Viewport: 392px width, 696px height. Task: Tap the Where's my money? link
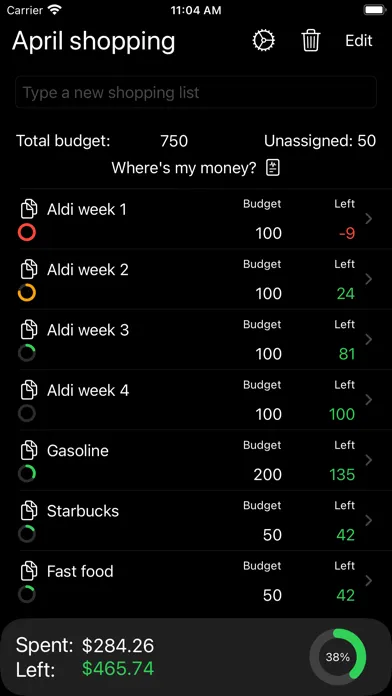pyautogui.click(x=184, y=168)
